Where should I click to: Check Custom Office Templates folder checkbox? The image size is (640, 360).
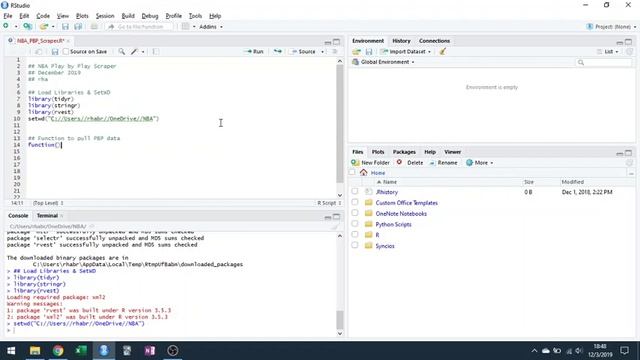pyautogui.click(x=355, y=202)
